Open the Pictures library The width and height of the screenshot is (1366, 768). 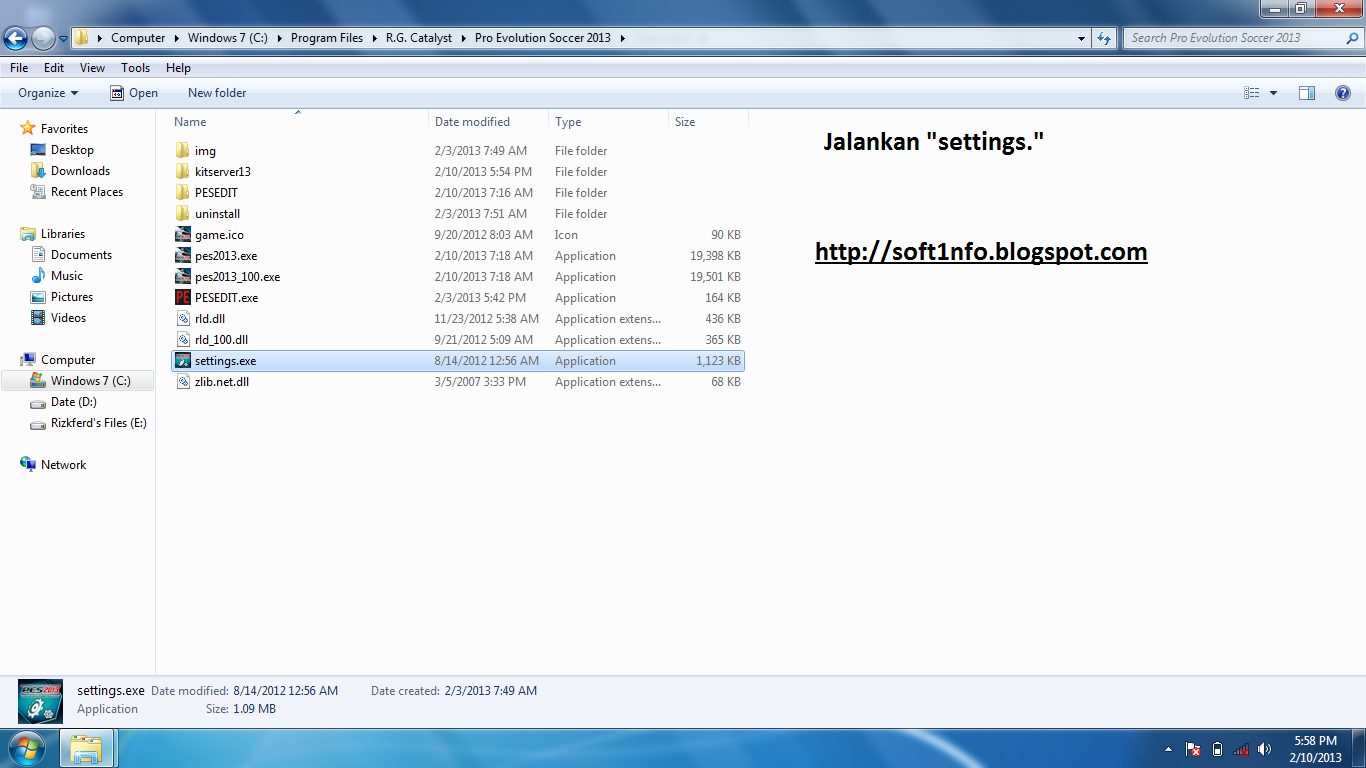[72, 297]
